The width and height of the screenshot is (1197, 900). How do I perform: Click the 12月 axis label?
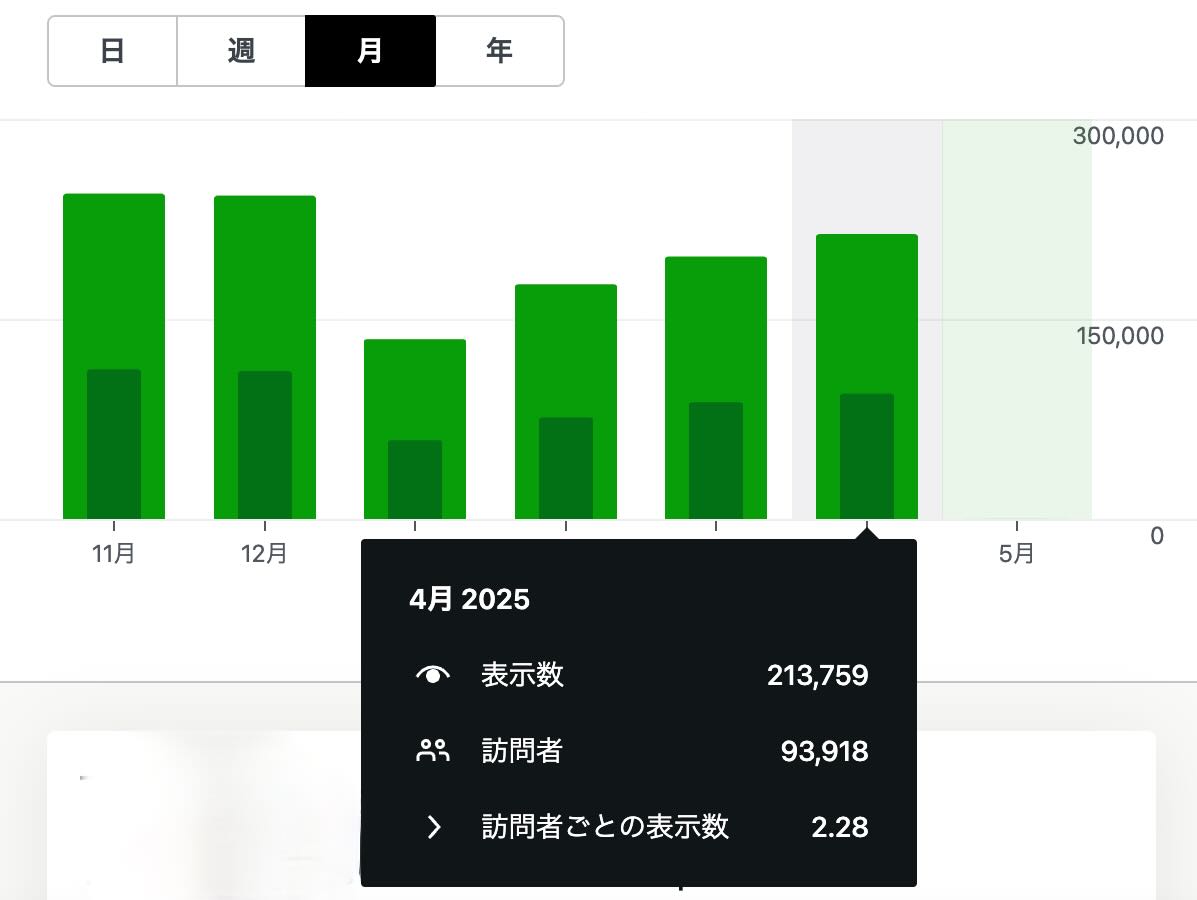(x=264, y=553)
